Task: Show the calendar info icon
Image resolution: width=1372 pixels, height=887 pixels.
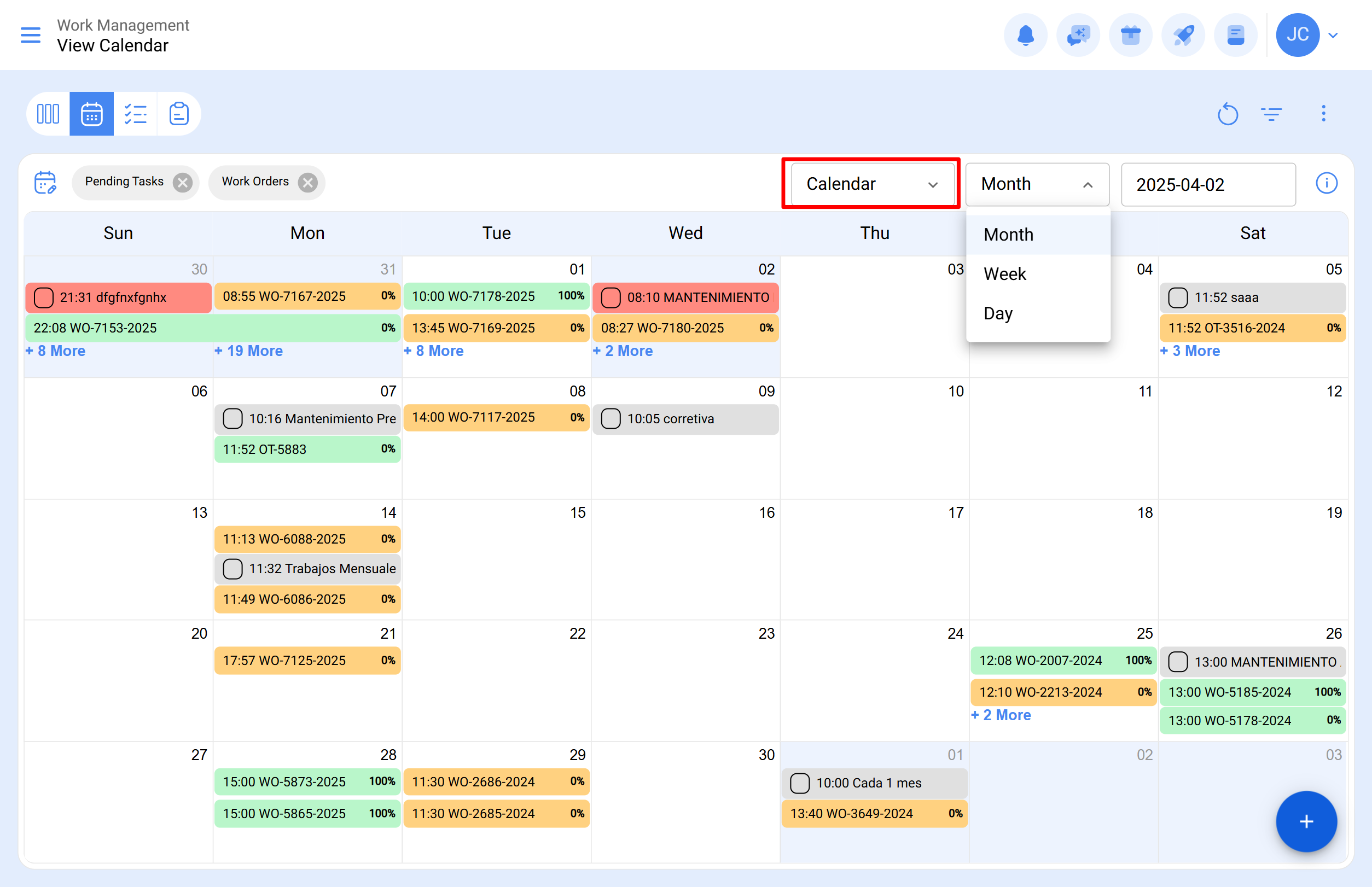Action: click(x=1327, y=183)
